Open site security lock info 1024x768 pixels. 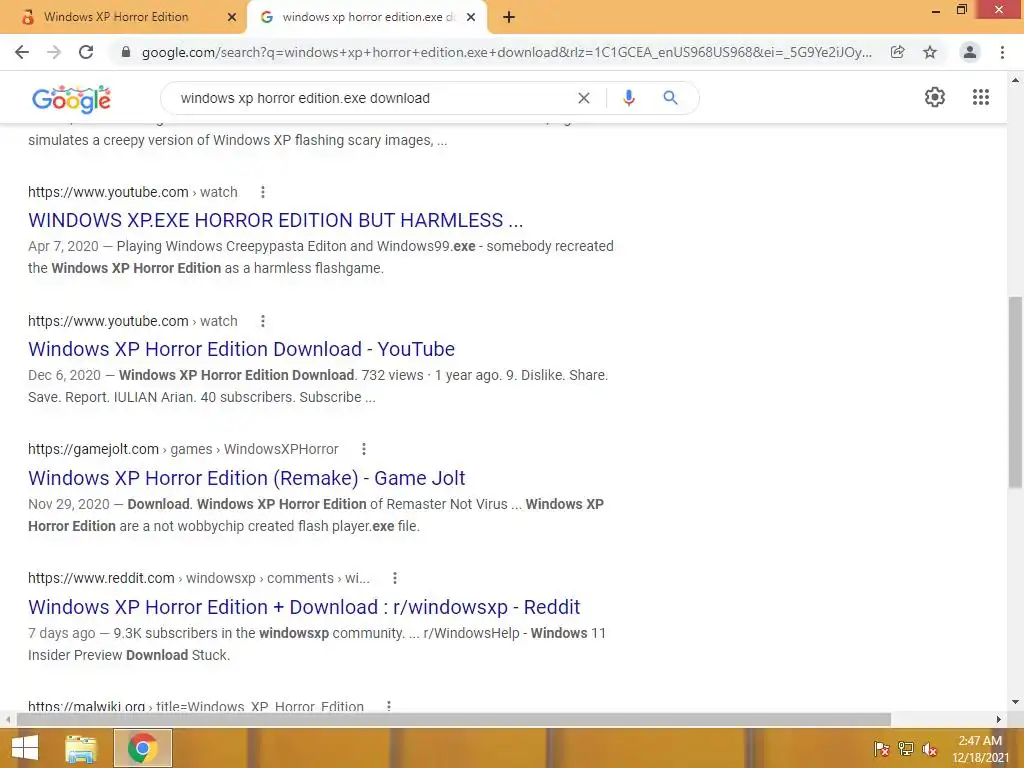pos(126,52)
